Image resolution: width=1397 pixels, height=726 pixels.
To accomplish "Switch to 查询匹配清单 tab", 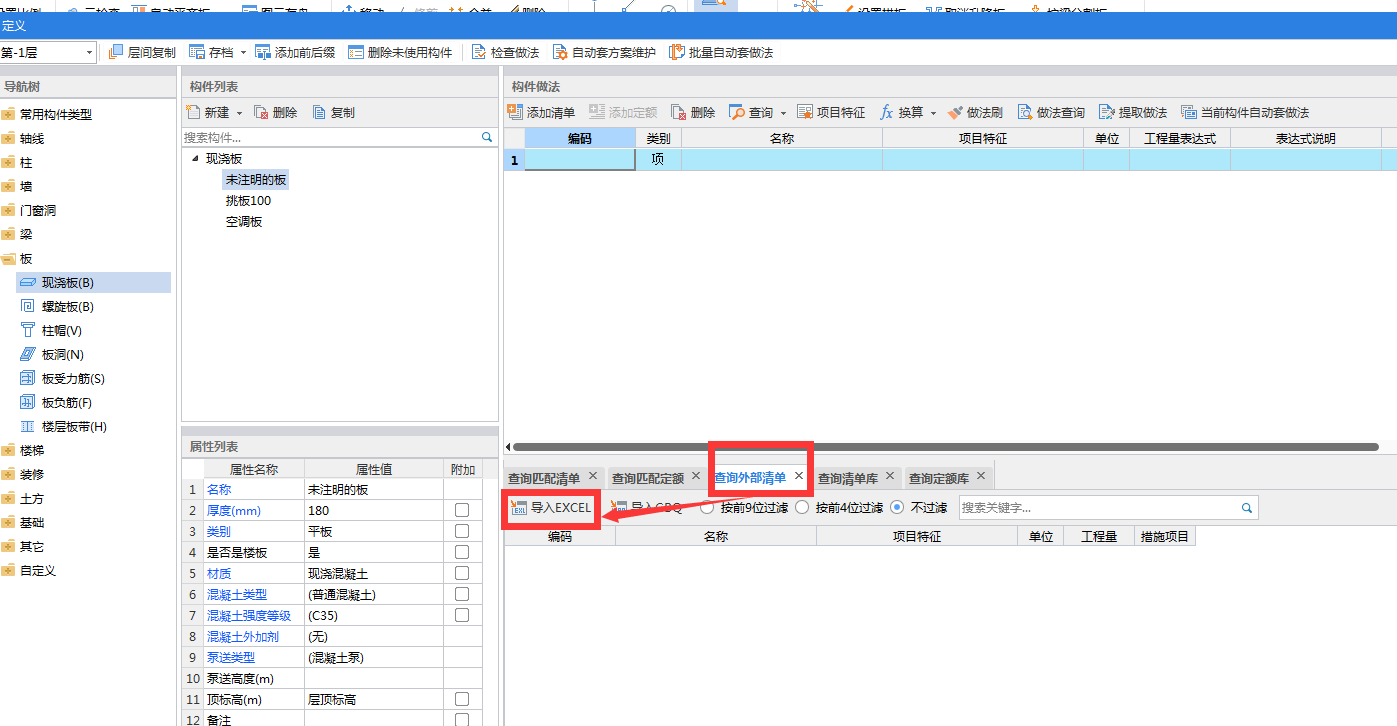I will click(543, 478).
